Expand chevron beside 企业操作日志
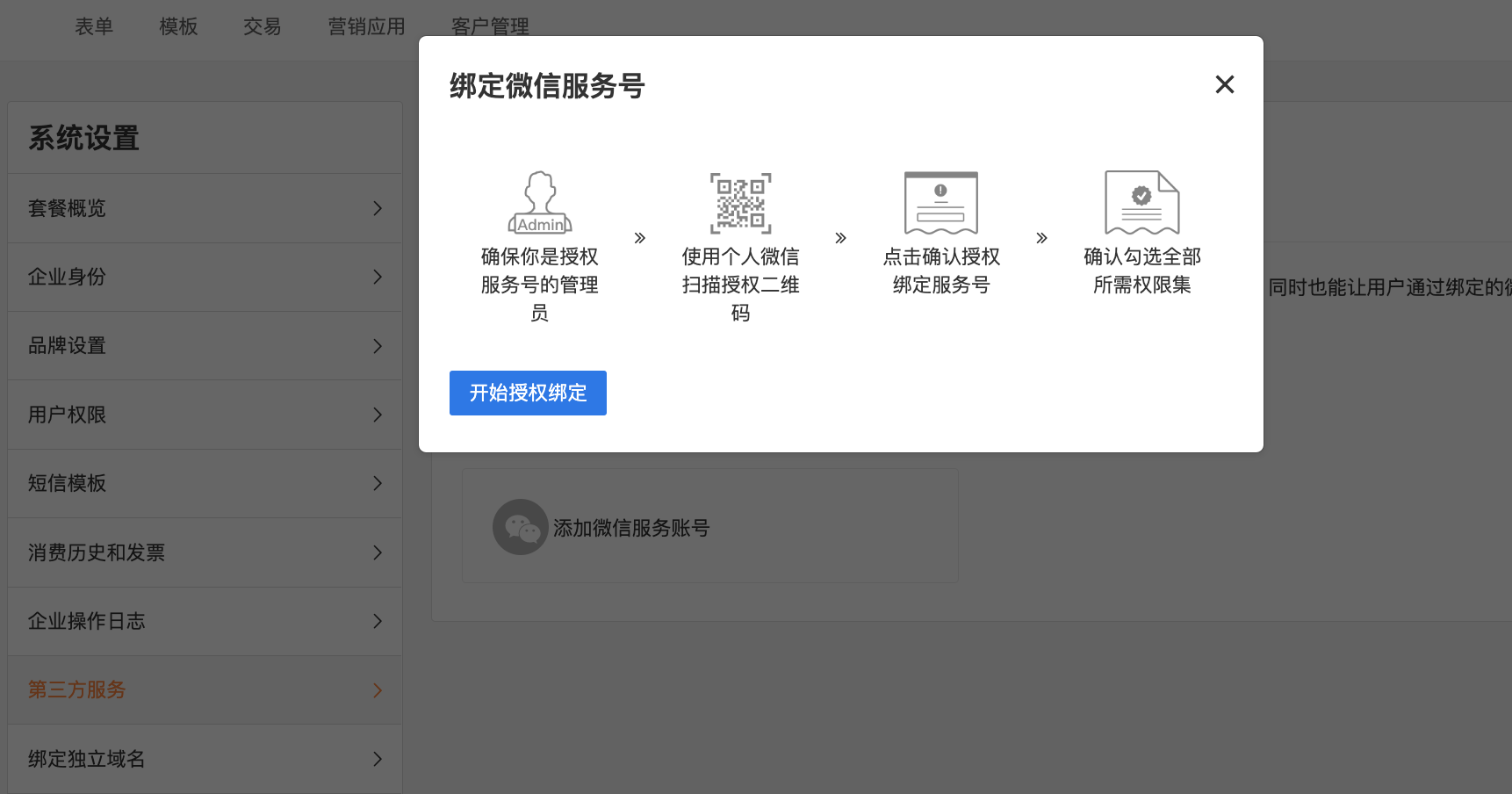Image resolution: width=1512 pixels, height=794 pixels. tap(378, 621)
